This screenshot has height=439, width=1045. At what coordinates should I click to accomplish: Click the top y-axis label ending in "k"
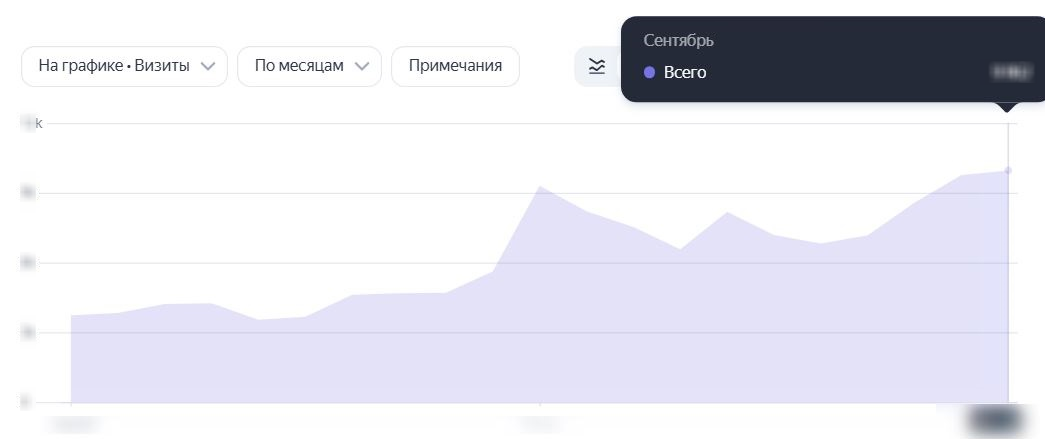click(x=32, y=123)
